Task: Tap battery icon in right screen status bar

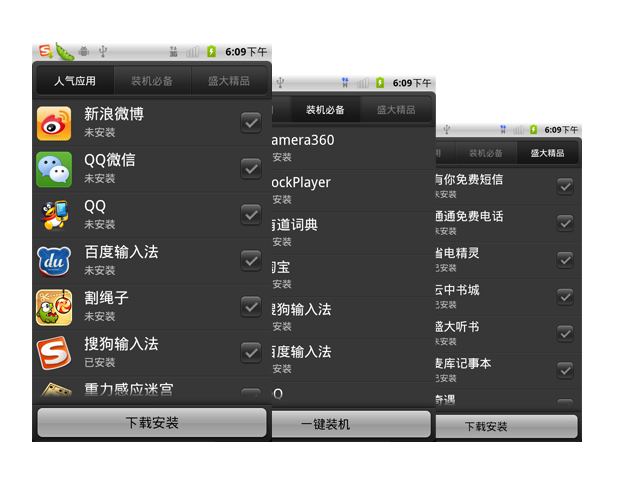Action: click(x=533, y=129)
